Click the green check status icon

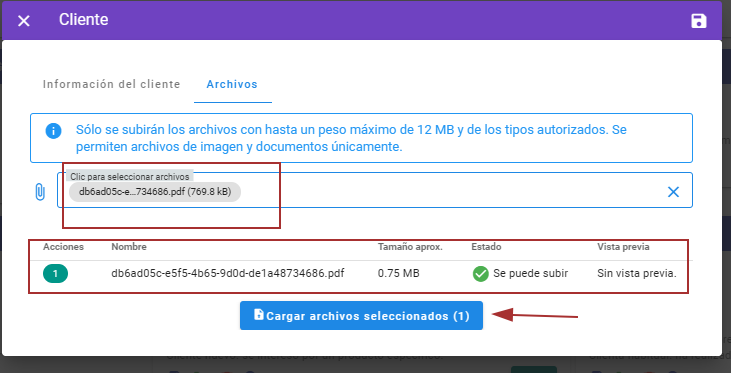pyautogui.click(x=480, y=274)
